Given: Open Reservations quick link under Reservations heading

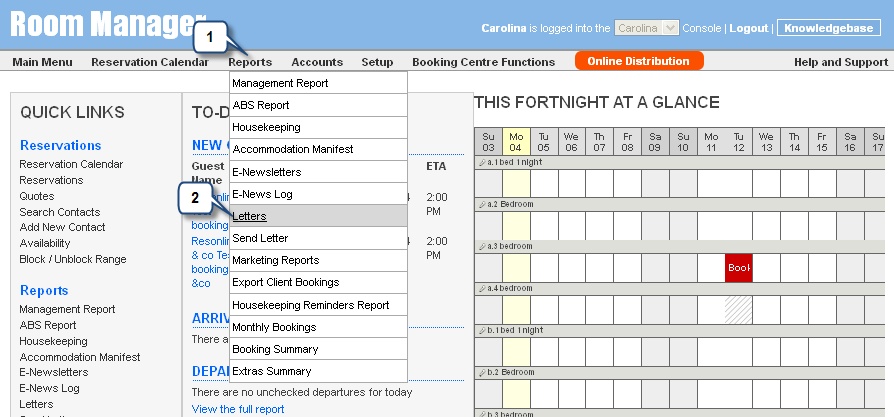Looking at the screenshot, I should pyautogui.click(x=51, y=180).
